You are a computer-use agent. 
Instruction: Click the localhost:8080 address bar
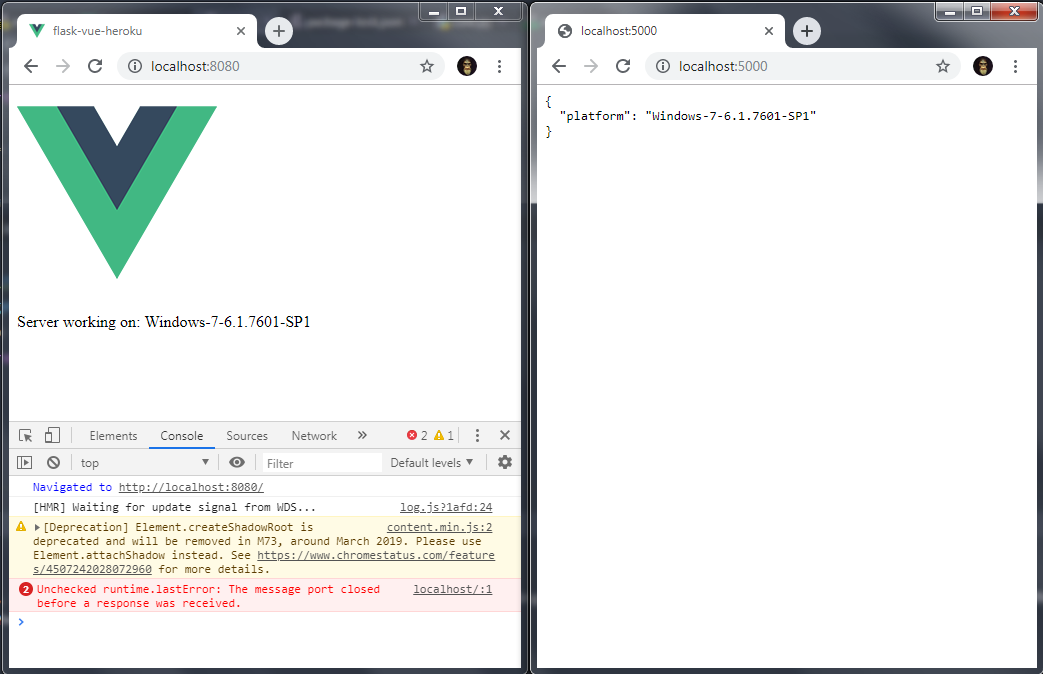(x=279, y=66)
